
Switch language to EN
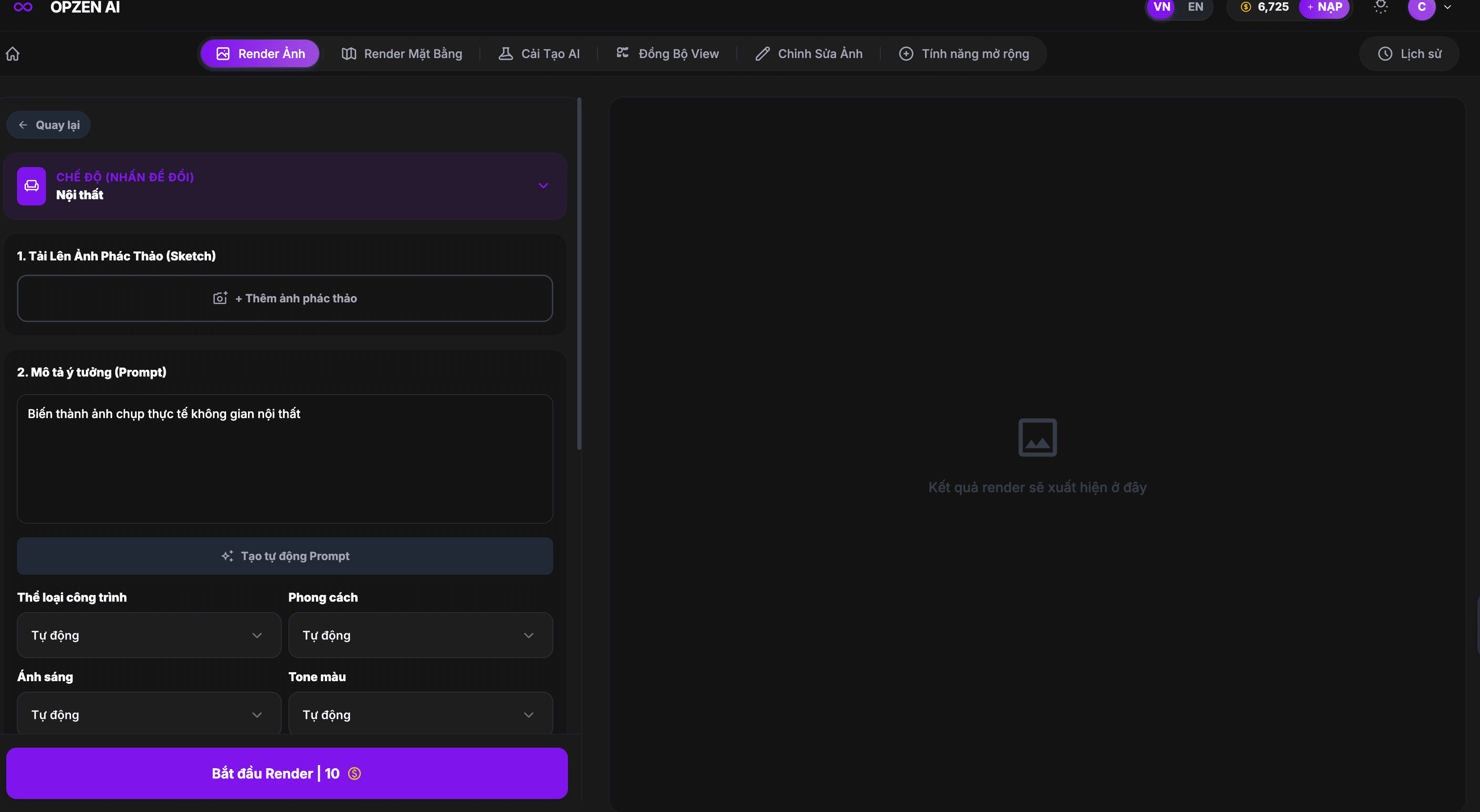coord(1195,7)
